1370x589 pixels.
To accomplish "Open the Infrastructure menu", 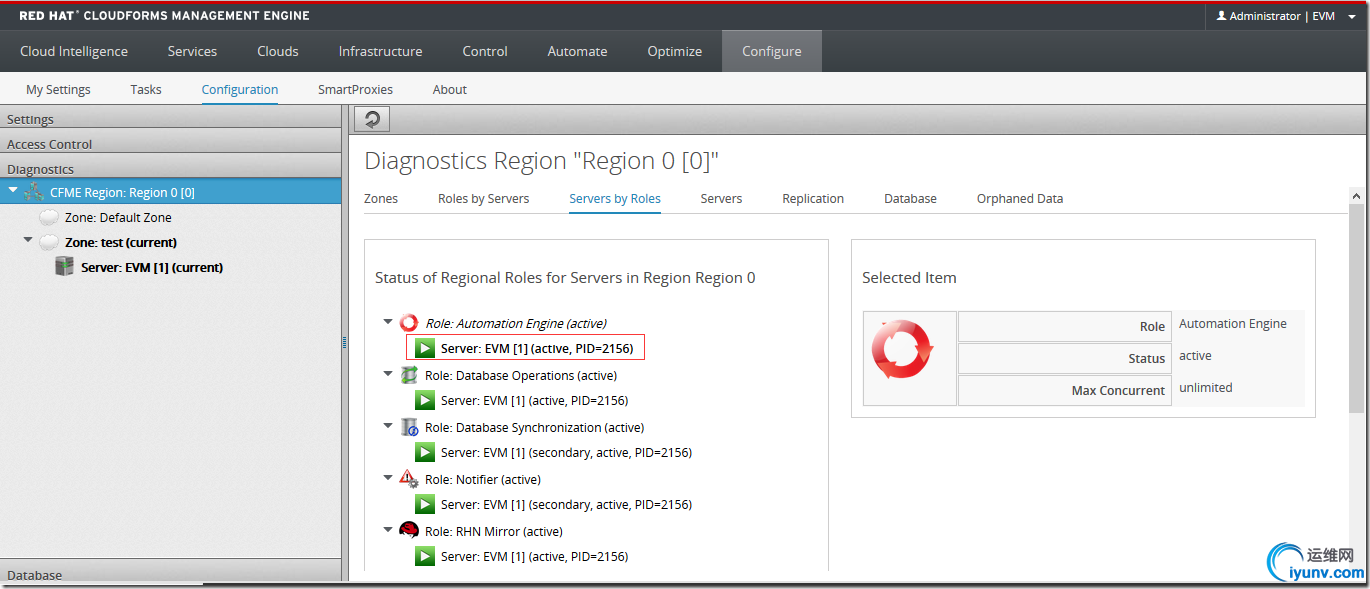I will (x=380, y=51).
